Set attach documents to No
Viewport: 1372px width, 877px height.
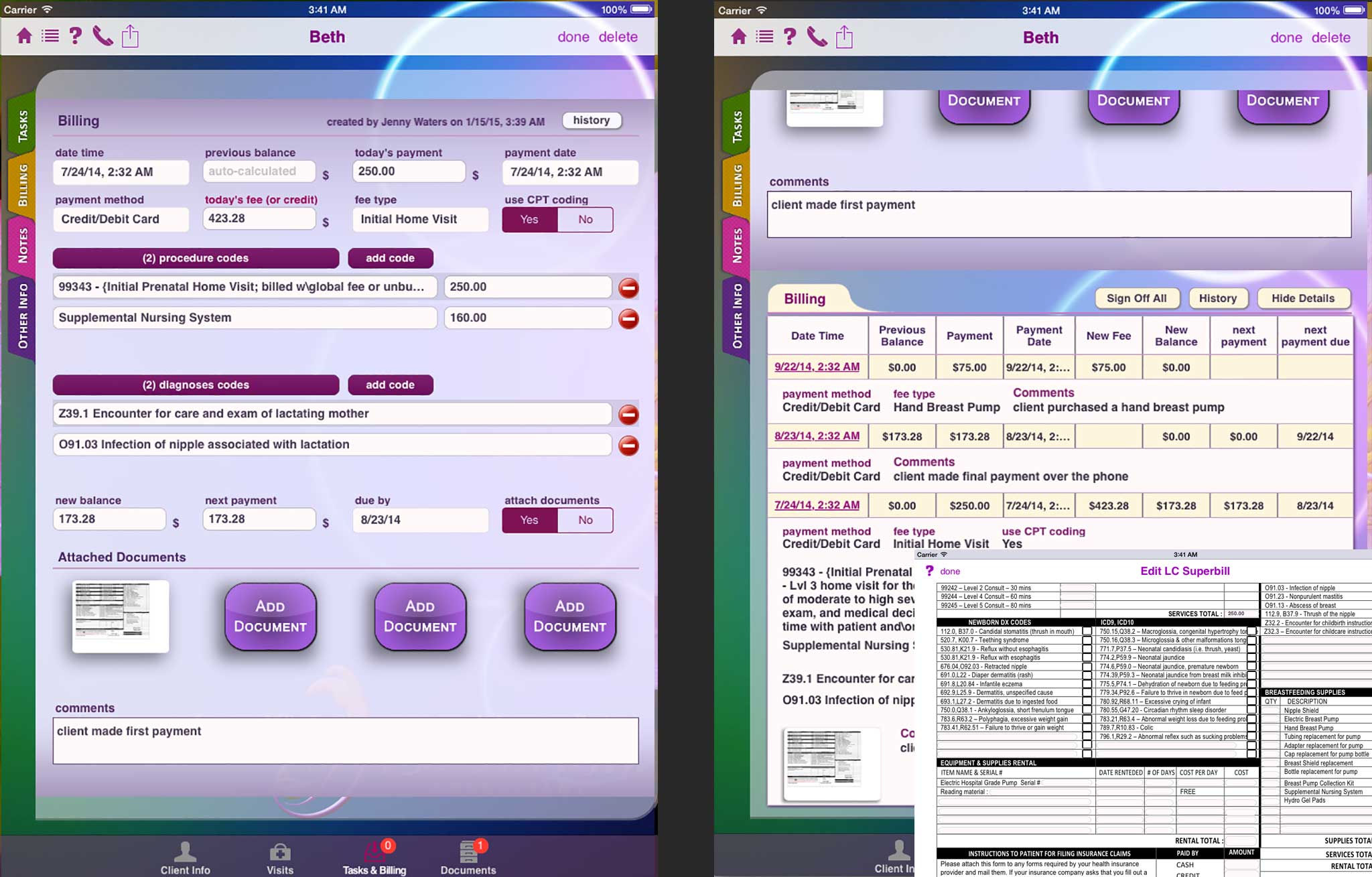[x=585, y=520]
